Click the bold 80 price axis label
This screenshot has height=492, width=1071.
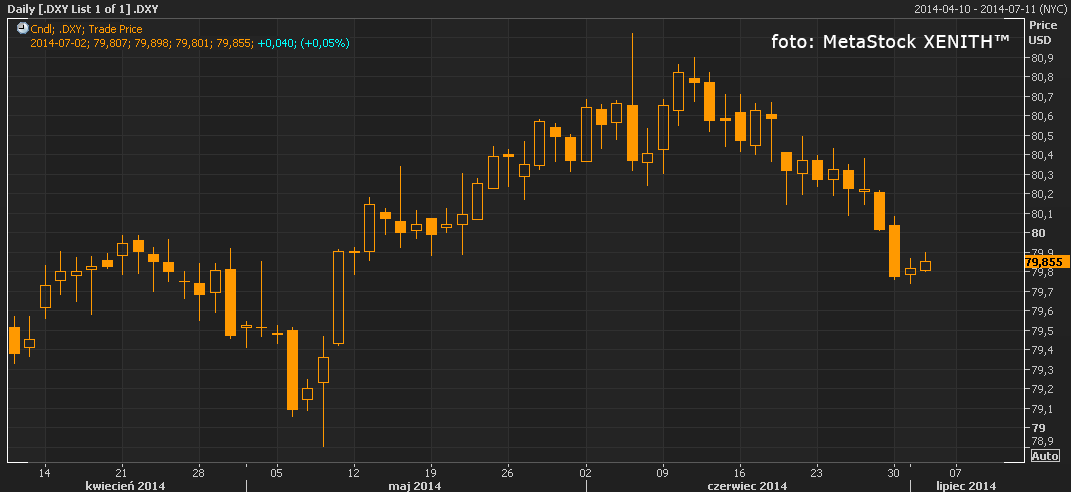coord(1037,233)
